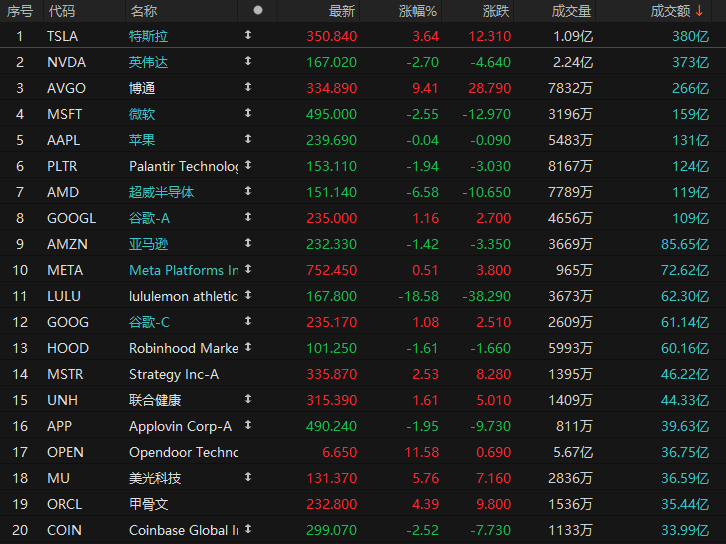
Task: Open the 英伟达 stock name link
Action: [x=148, y=62]
